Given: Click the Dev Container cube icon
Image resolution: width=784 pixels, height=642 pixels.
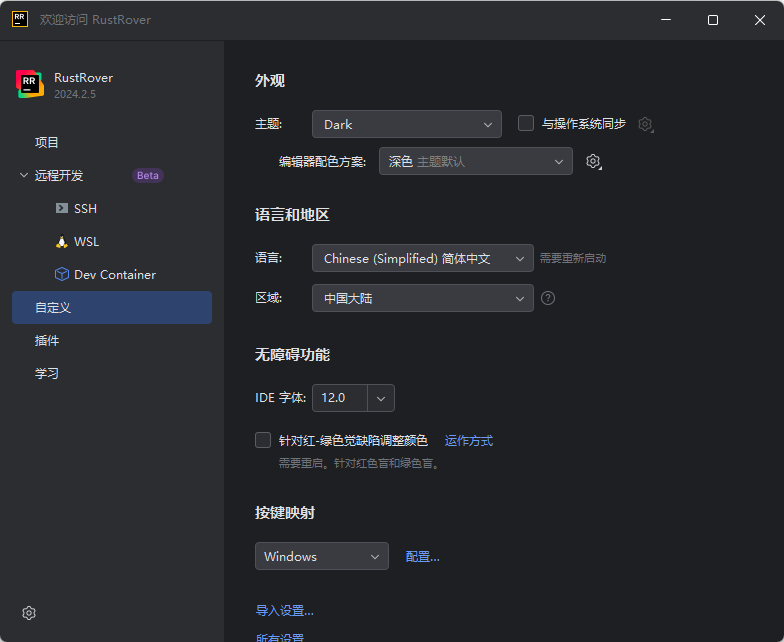Looking at the screenshot, I should point(62,274).
